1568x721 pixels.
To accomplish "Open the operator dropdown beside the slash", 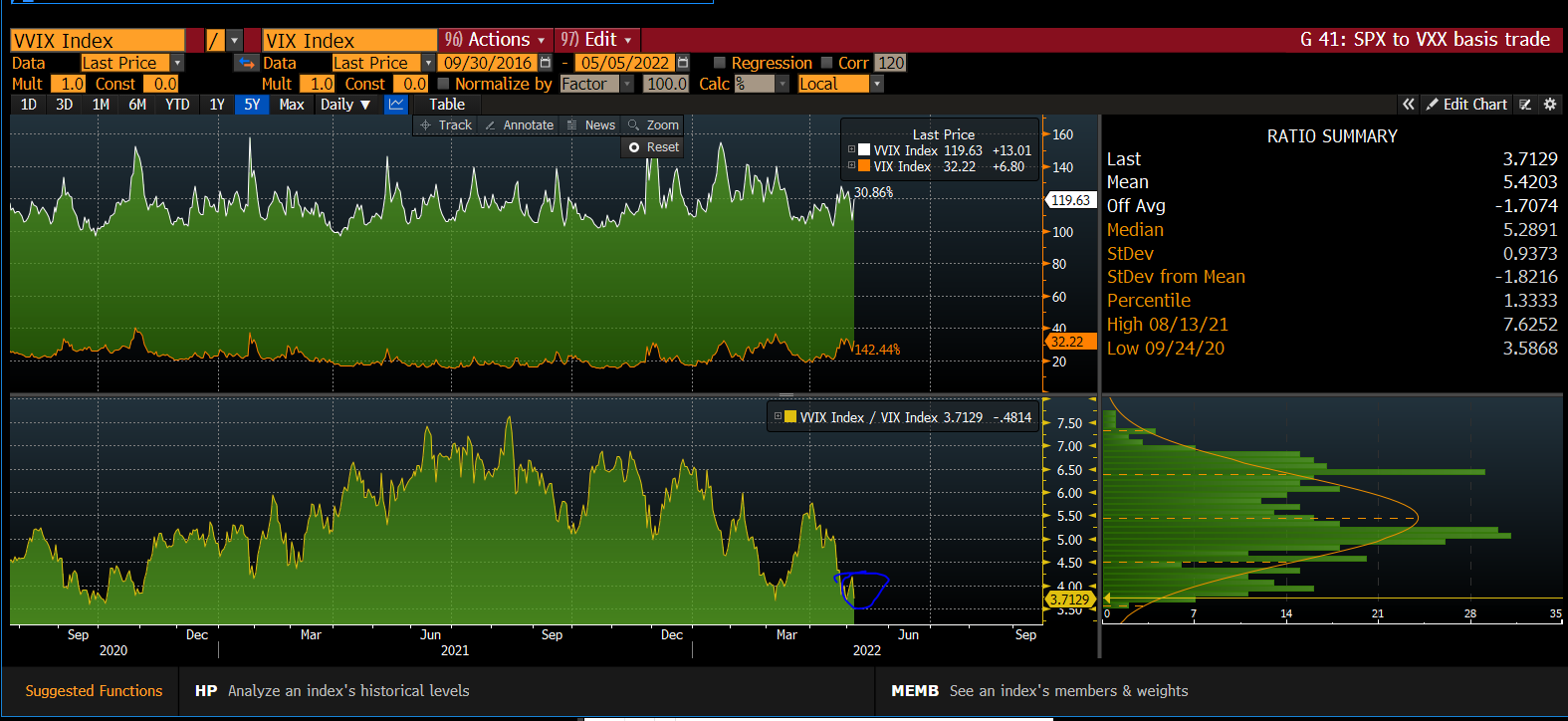I will tap(235, 41).
